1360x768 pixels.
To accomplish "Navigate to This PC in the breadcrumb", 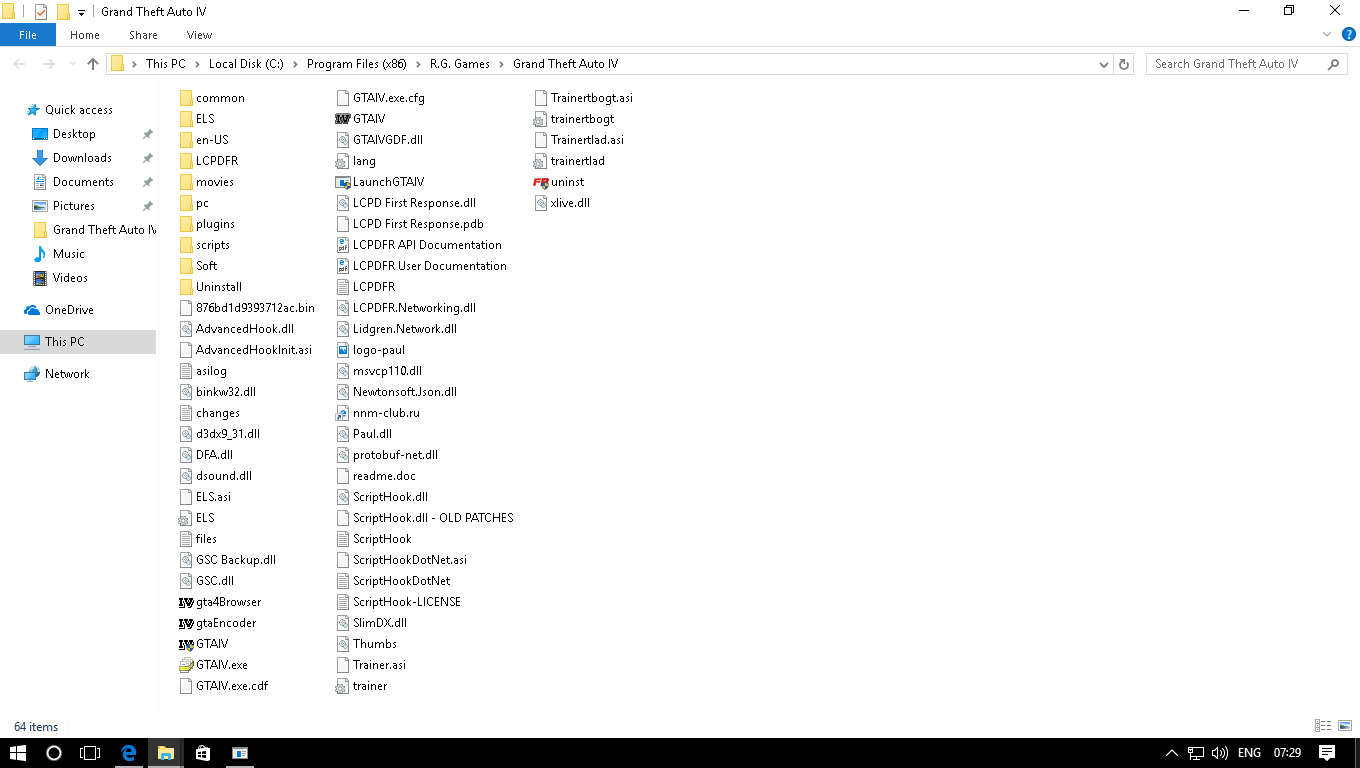I will point(166,64).
